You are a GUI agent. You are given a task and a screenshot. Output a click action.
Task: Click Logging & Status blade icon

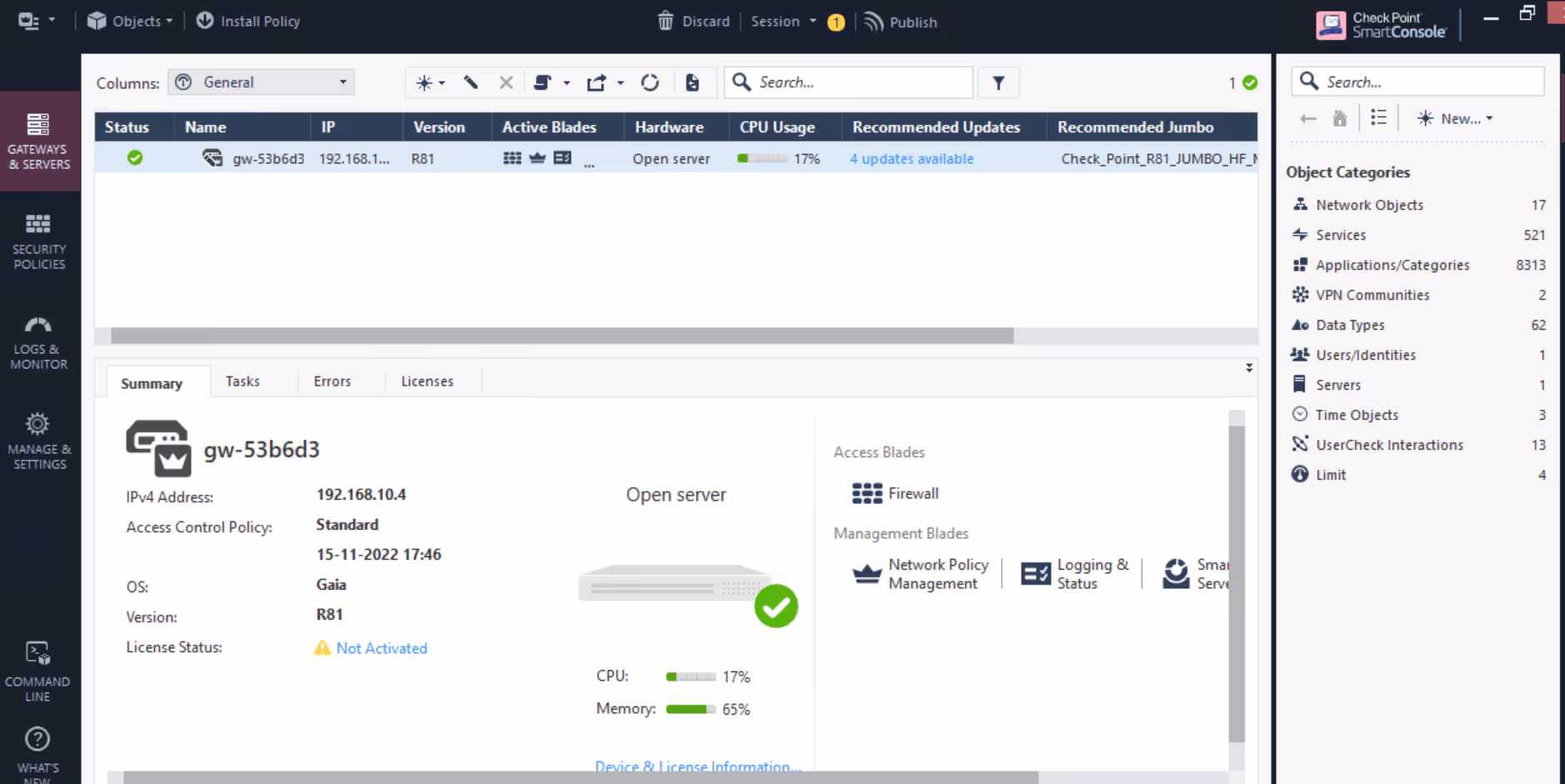click(1036, 574)
